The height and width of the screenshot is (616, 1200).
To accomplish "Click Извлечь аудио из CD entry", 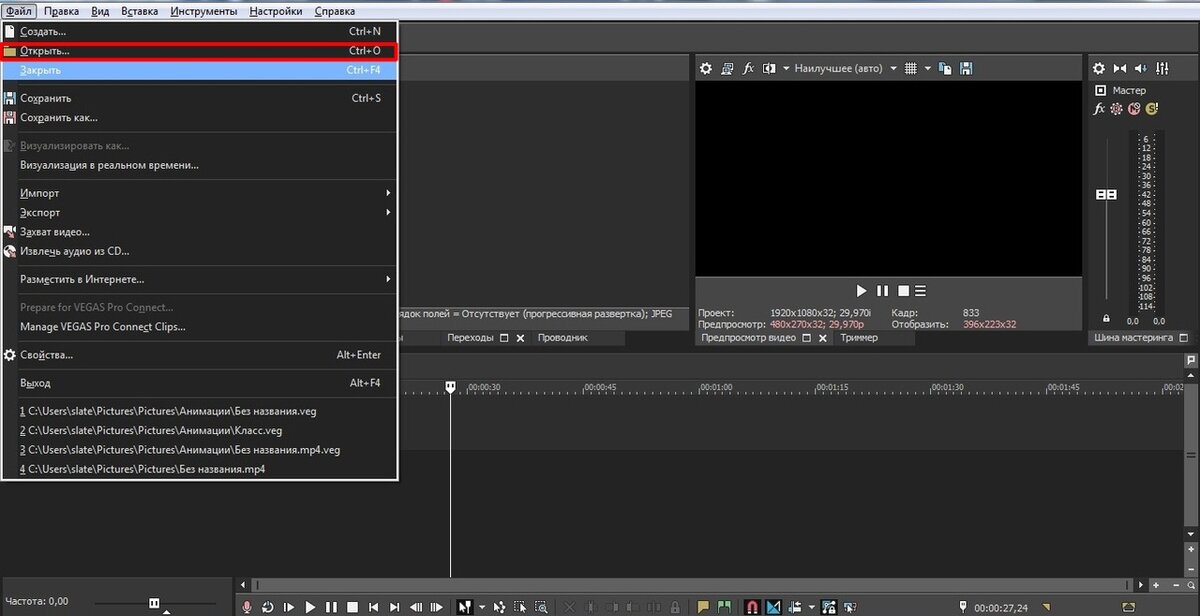I will click(200, 251).
